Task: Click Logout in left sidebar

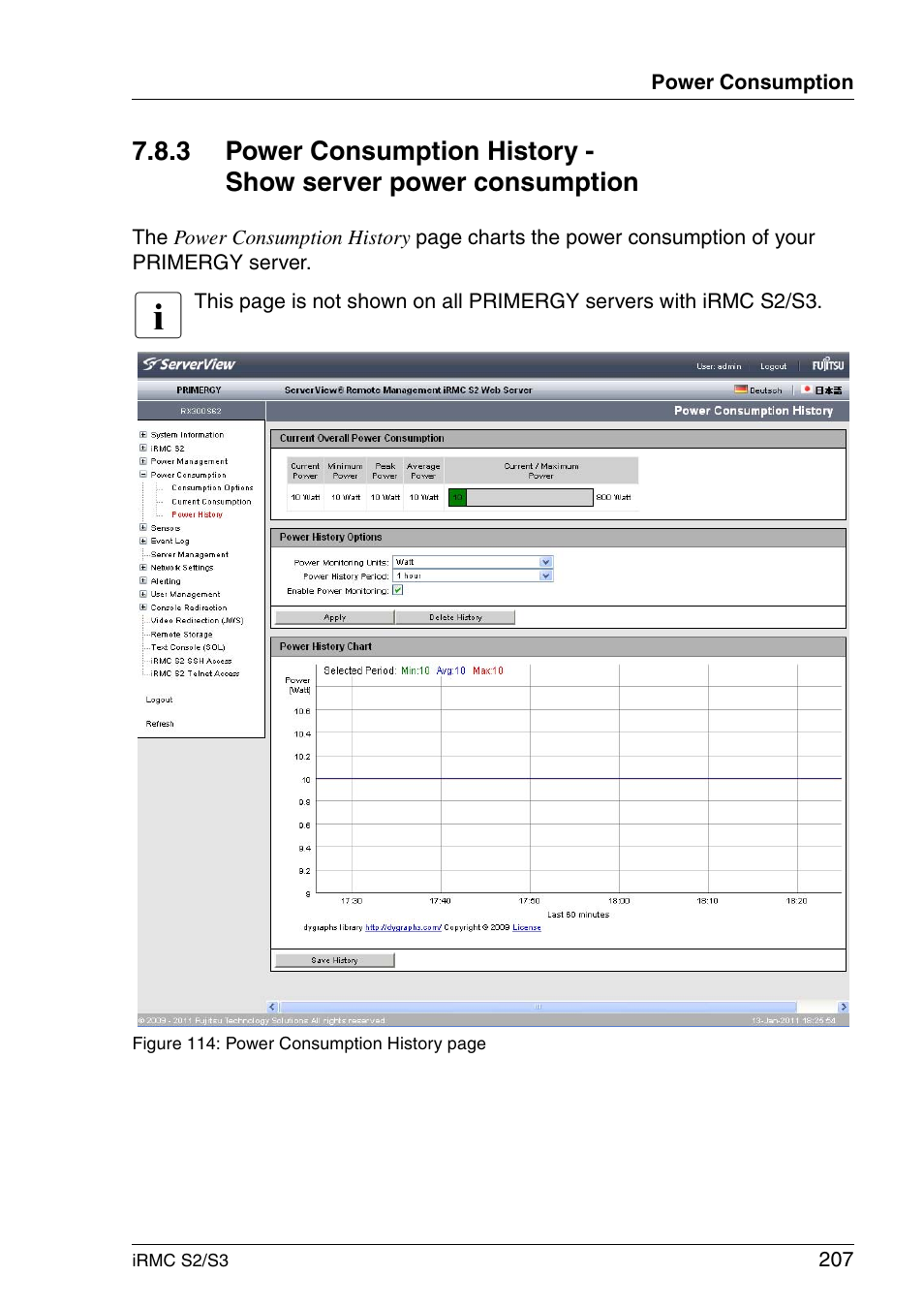Action: pos(159,700)
